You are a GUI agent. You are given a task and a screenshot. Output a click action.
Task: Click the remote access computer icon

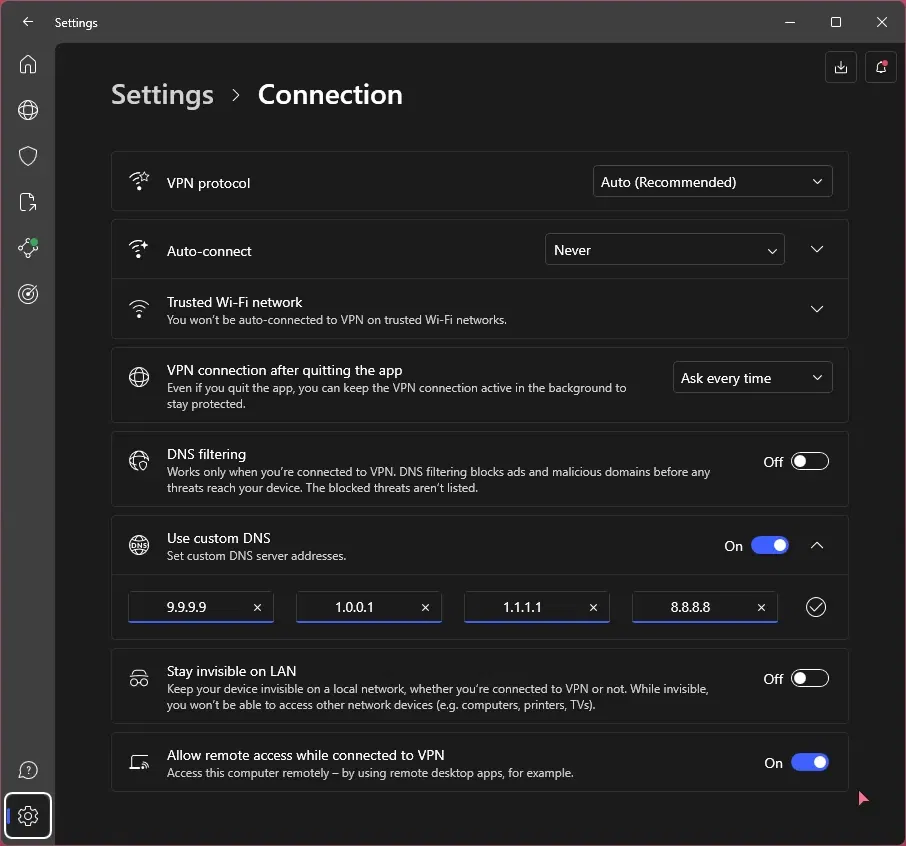point(139,762)
